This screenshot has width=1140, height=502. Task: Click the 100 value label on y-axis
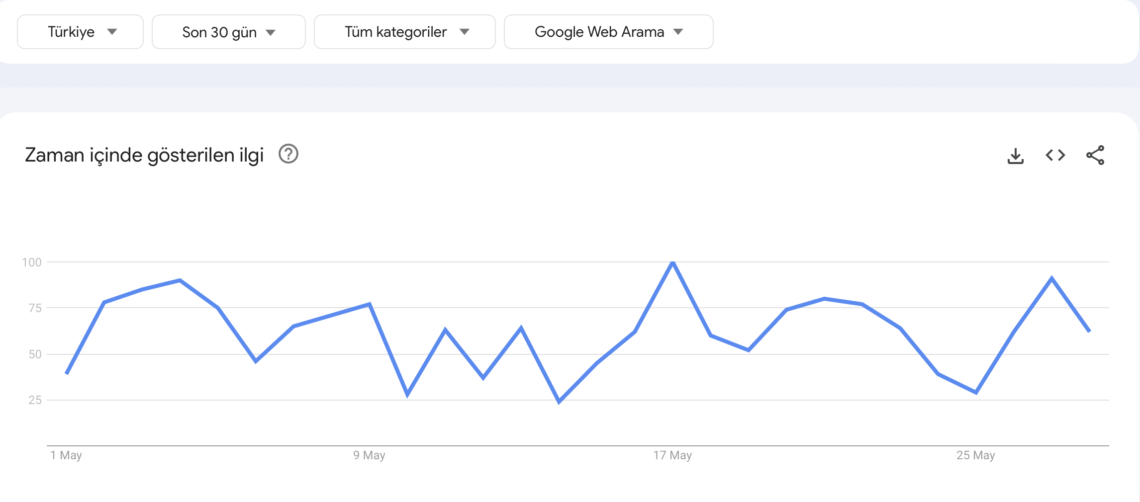point(33,262)
